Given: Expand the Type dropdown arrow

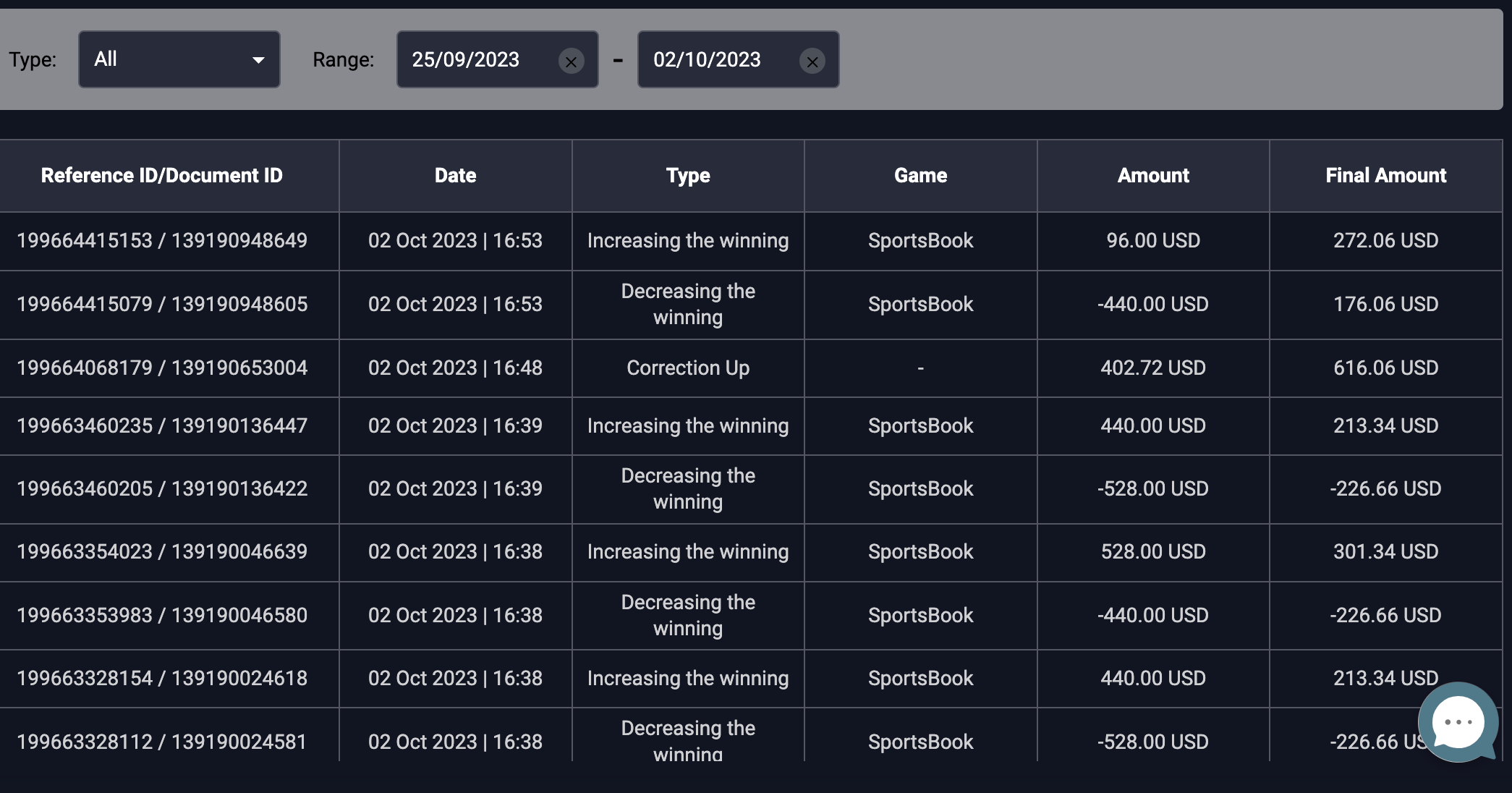Looking at the screenshot, I should coord(258,60).
